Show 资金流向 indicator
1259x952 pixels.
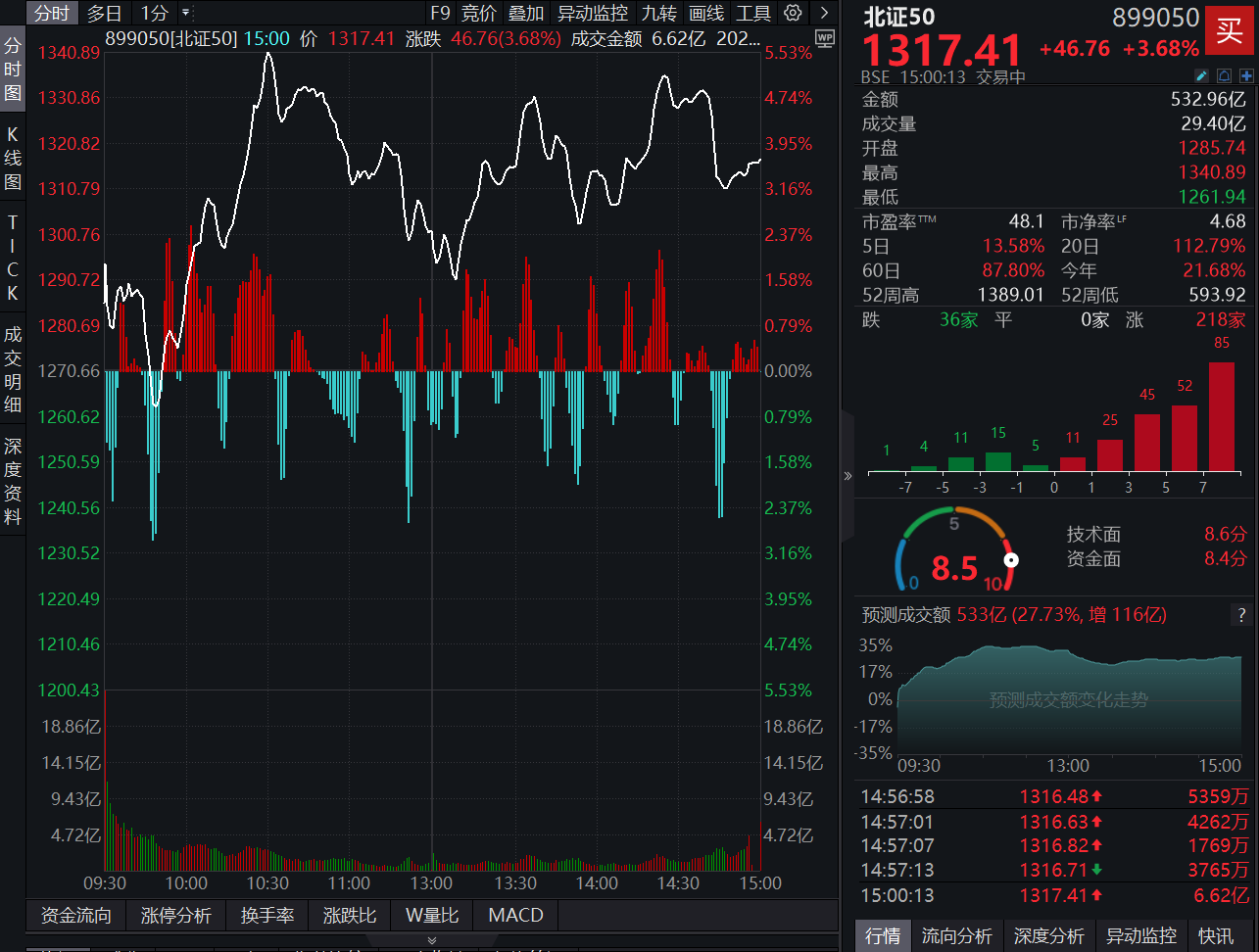pos(76,915)
